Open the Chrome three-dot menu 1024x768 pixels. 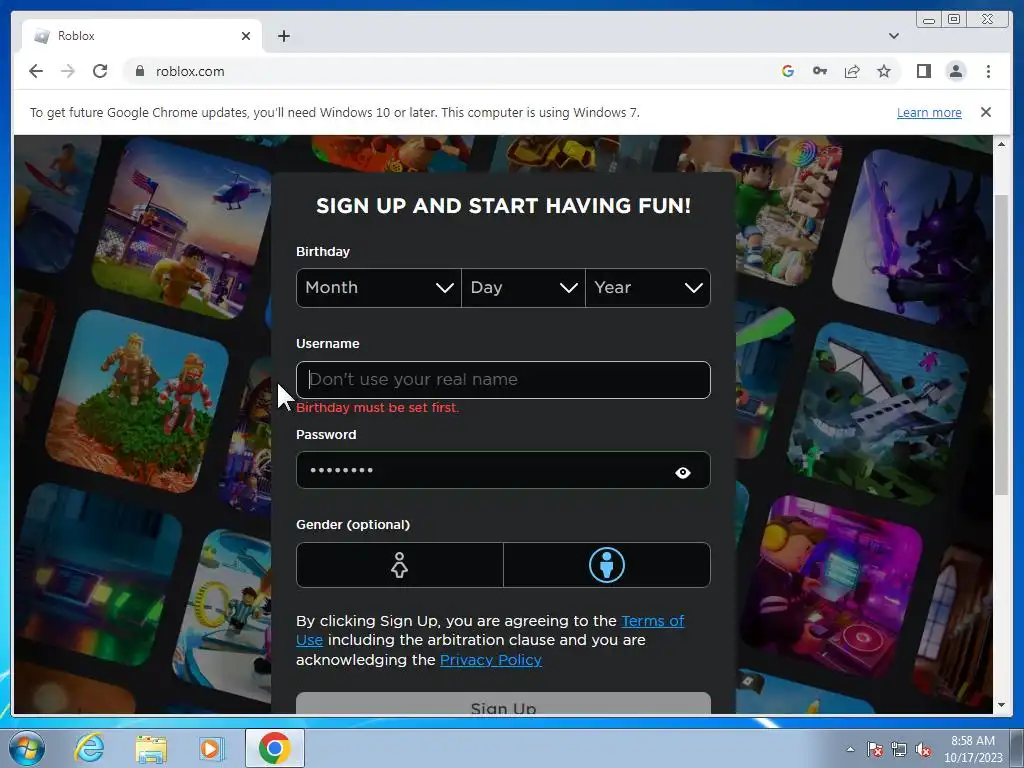coord(988,71)
